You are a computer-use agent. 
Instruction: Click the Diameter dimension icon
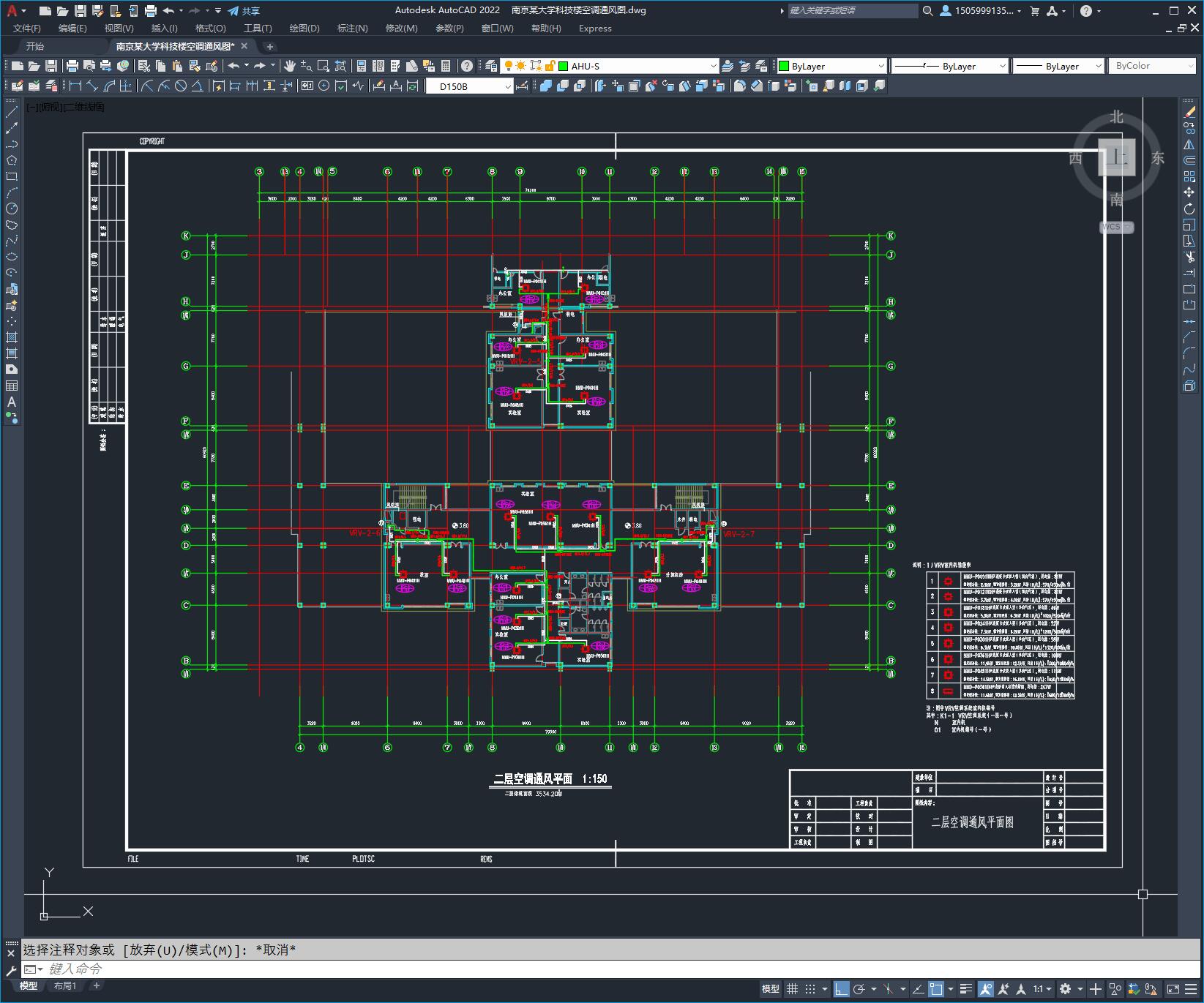point(181,86)
